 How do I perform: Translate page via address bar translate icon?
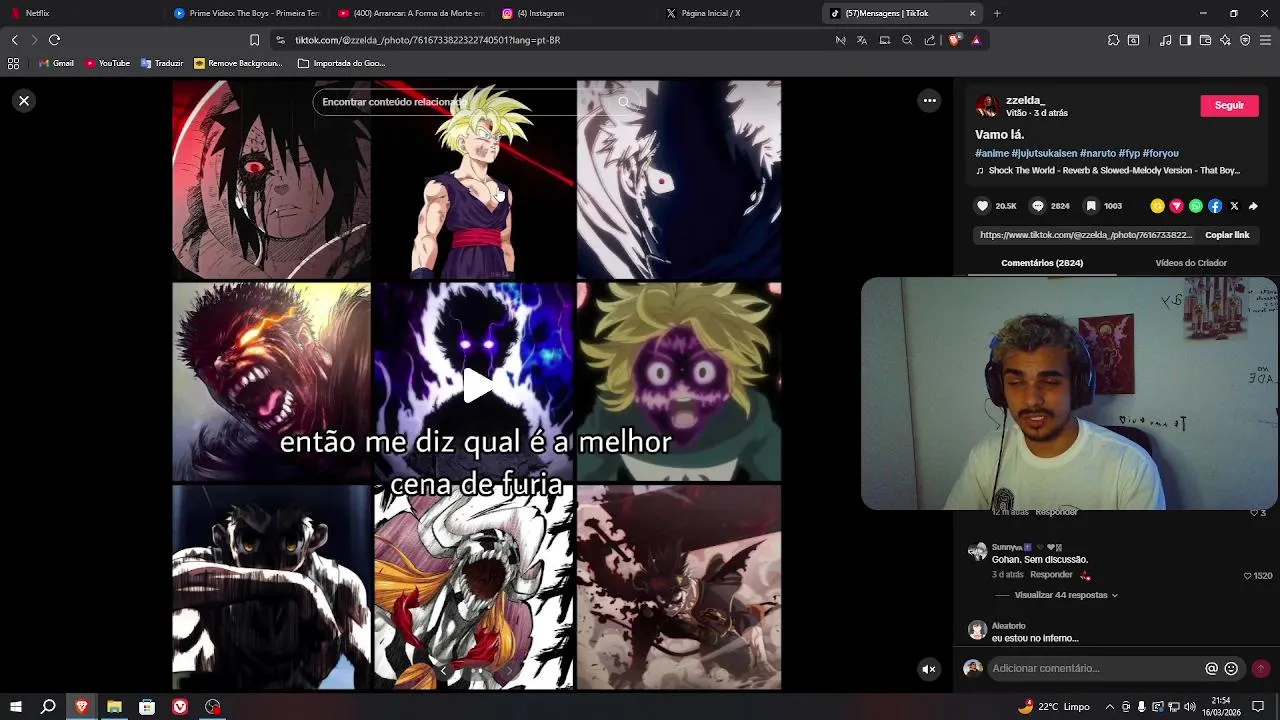862,40
